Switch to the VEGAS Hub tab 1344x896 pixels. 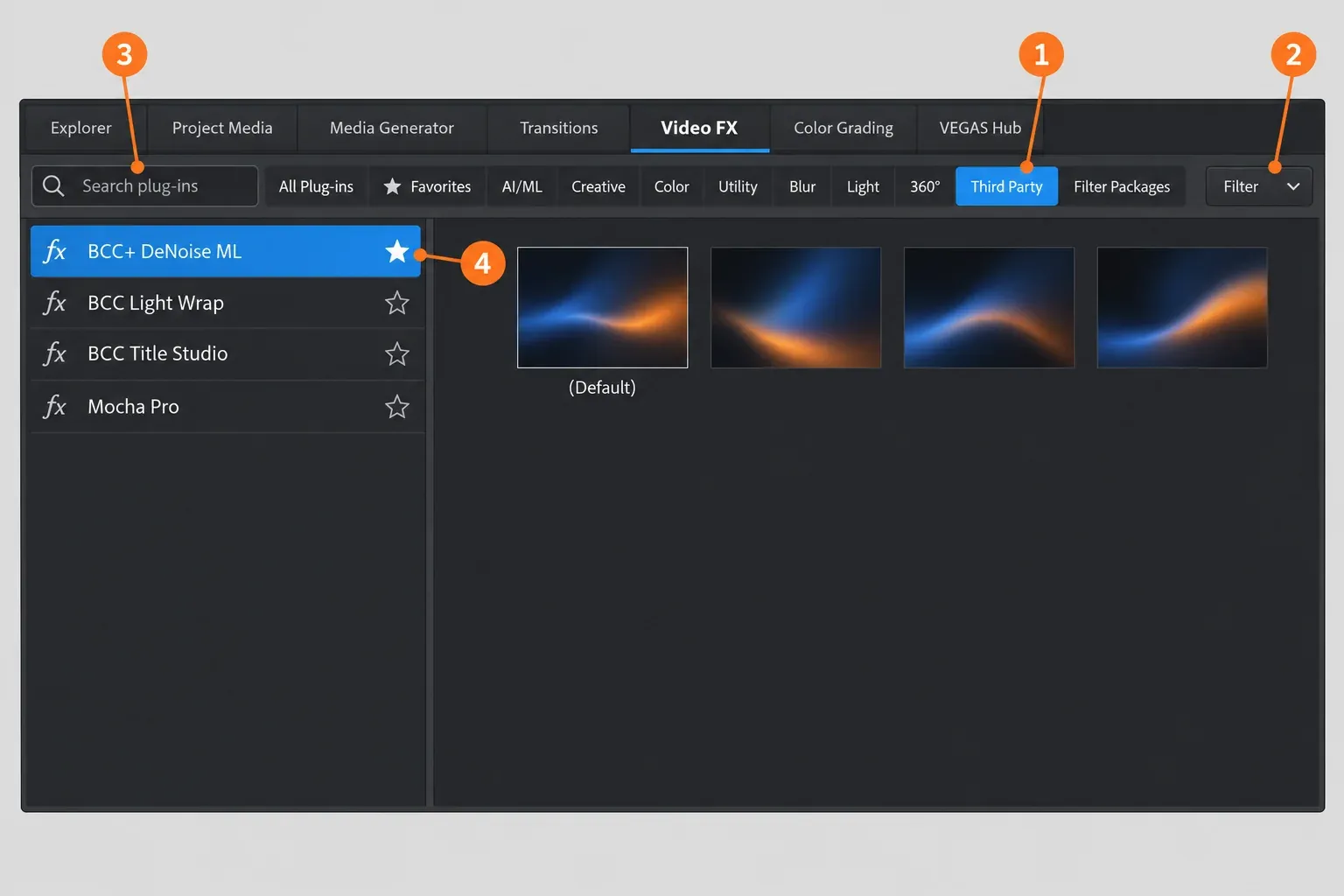[980, 128]
